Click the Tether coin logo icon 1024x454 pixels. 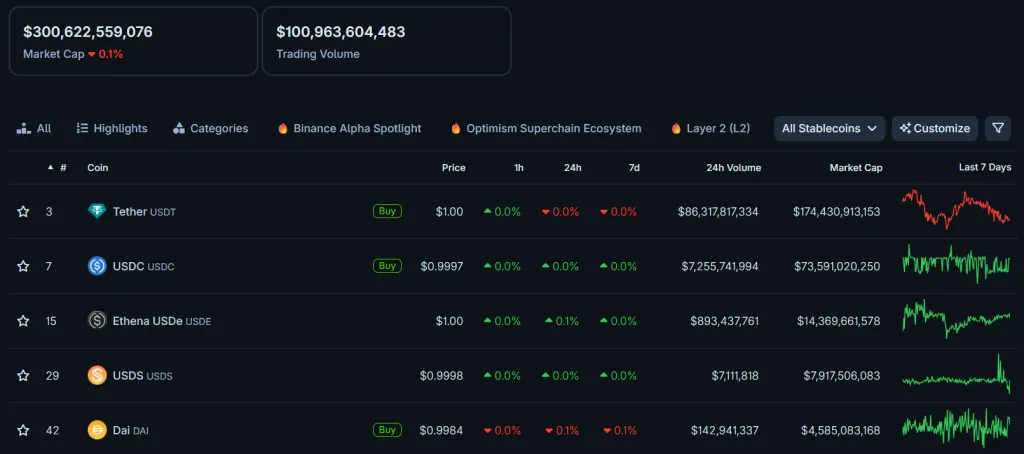[97, 211]
